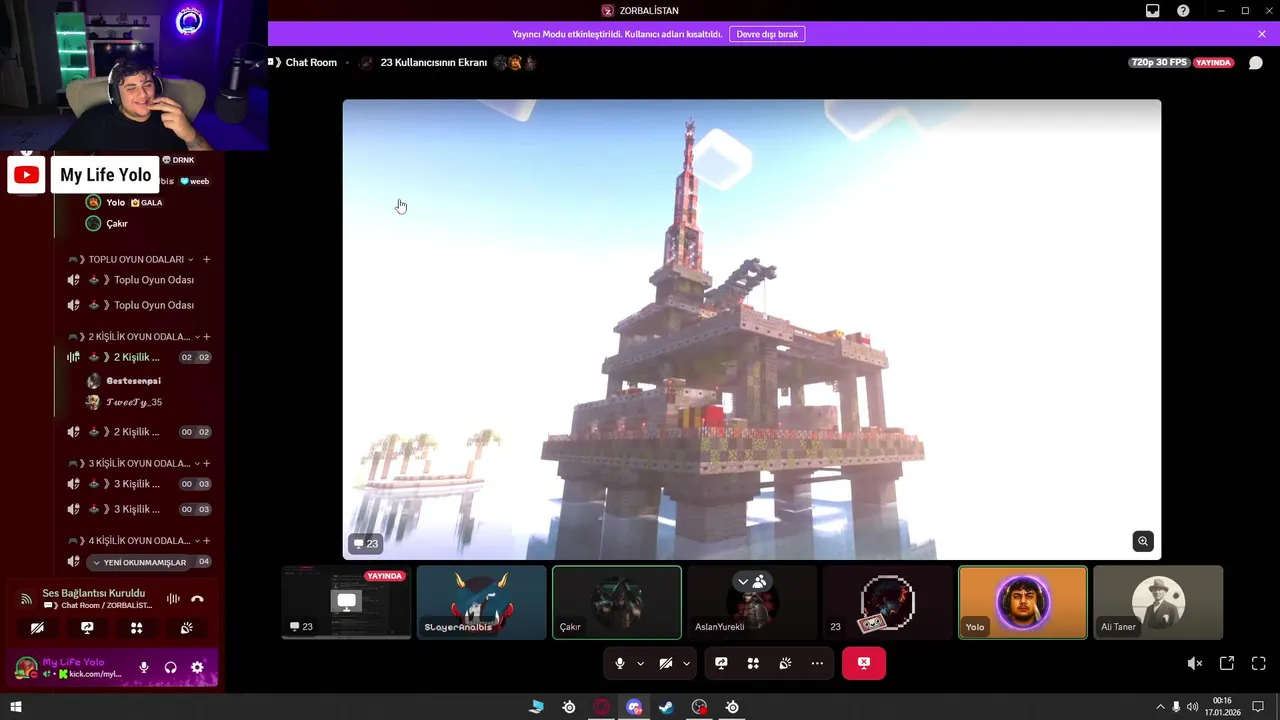Screen dimensions: 1280x720
Task: Toggle stream audio mute speaker icon
Action: pyautogui.click(x=1194, y=663)
